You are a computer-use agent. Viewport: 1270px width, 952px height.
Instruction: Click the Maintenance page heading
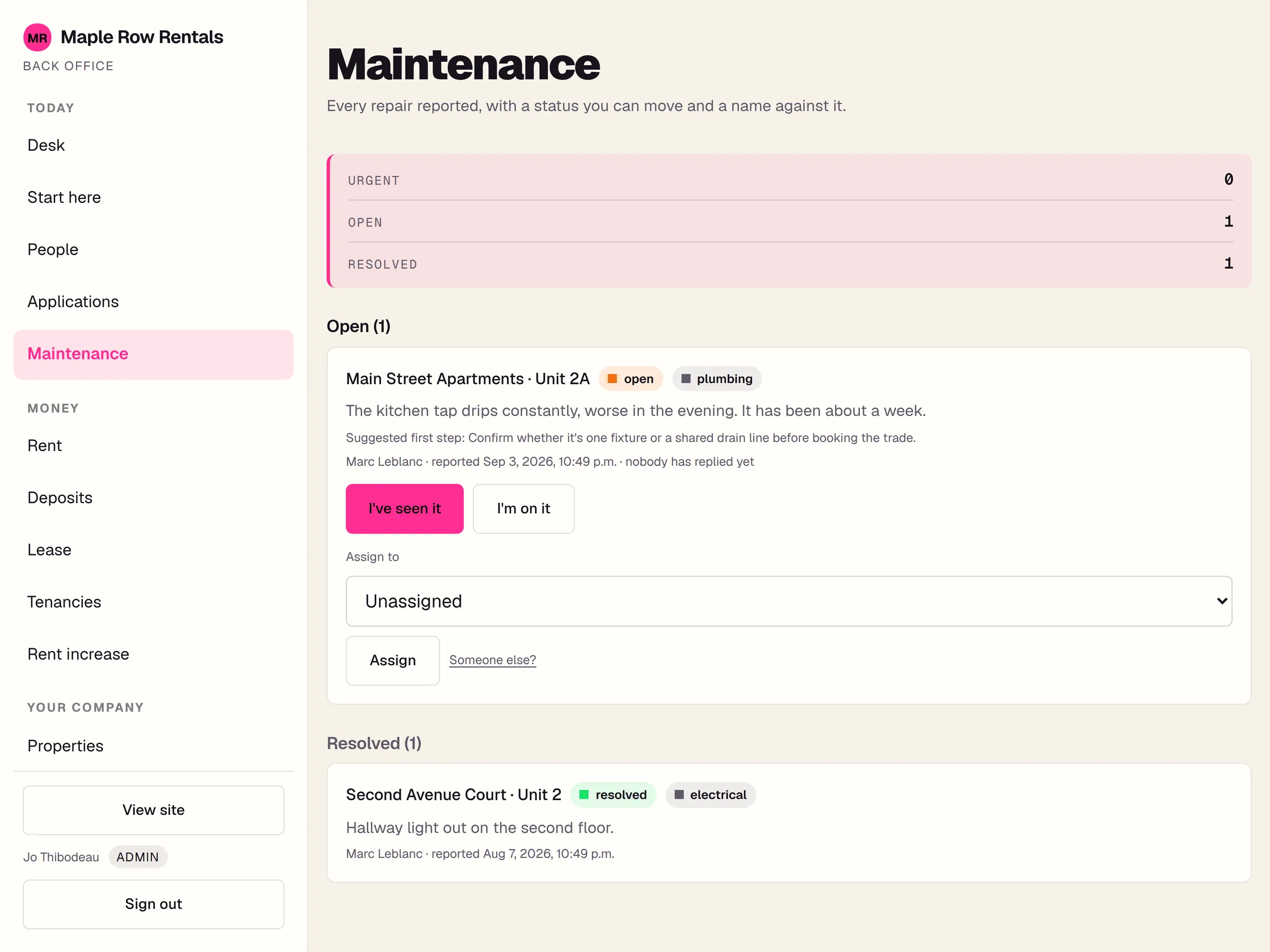[x=463, y=64]
